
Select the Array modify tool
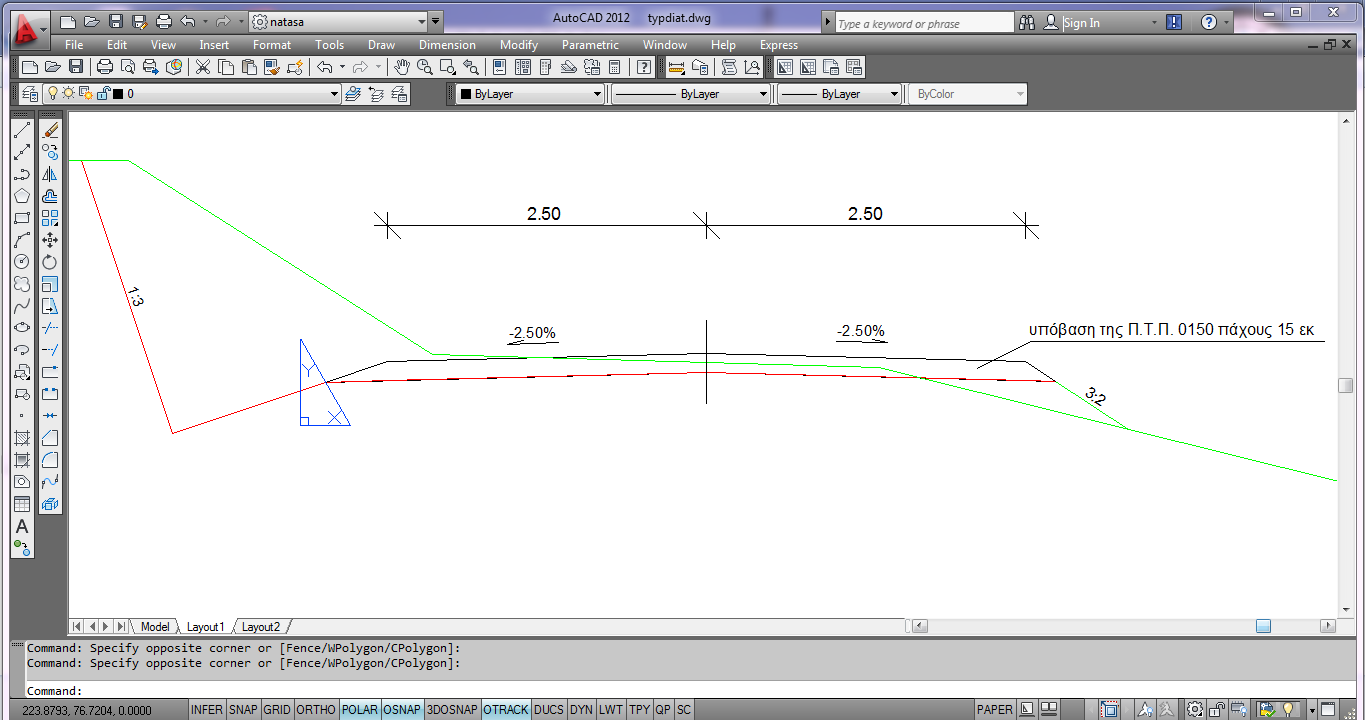click(50, 218)
